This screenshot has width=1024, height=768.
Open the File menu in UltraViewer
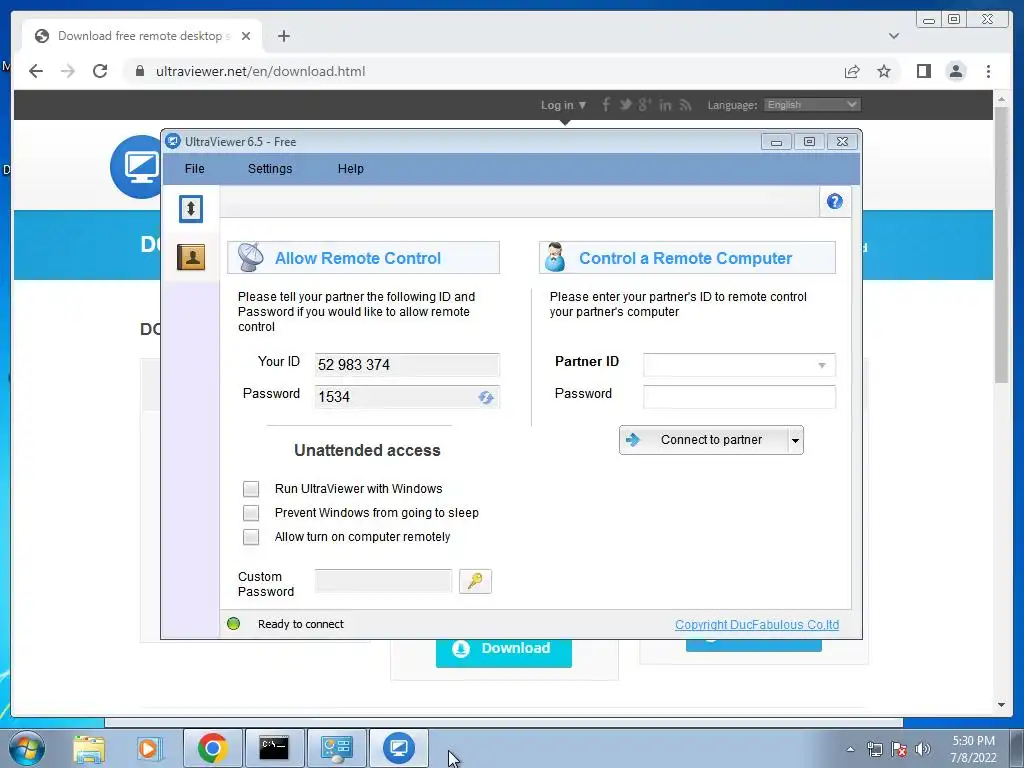(x=195, y=168)
